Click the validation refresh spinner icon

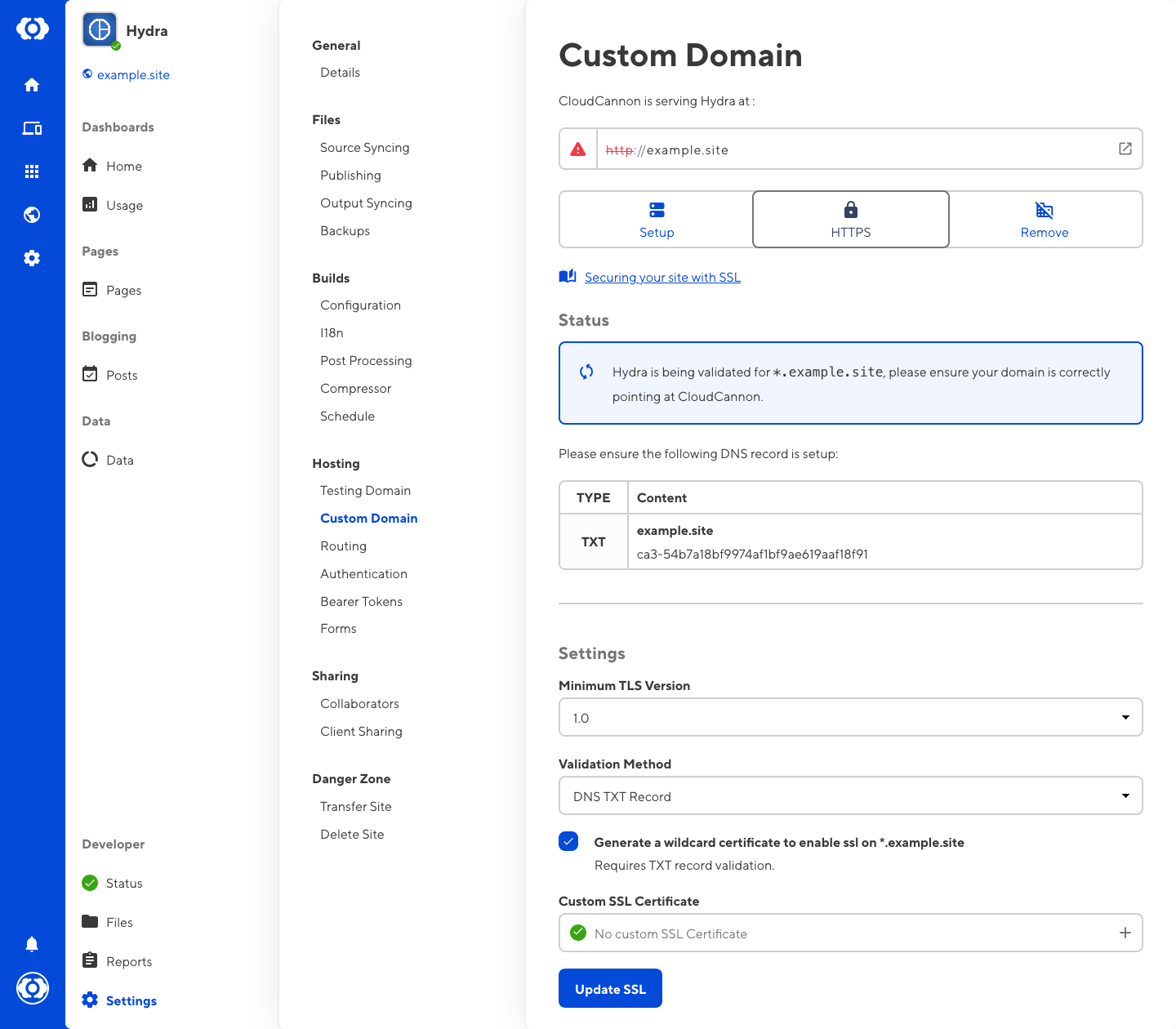click(586, 372)
